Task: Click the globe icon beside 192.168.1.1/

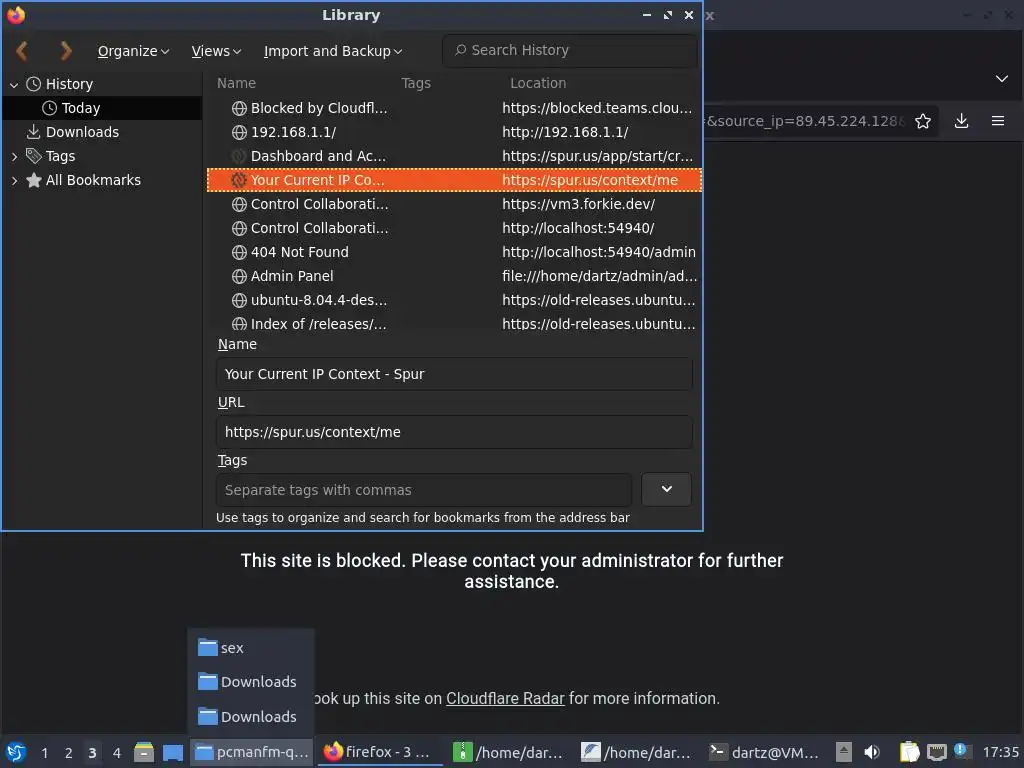Action: 239,133
